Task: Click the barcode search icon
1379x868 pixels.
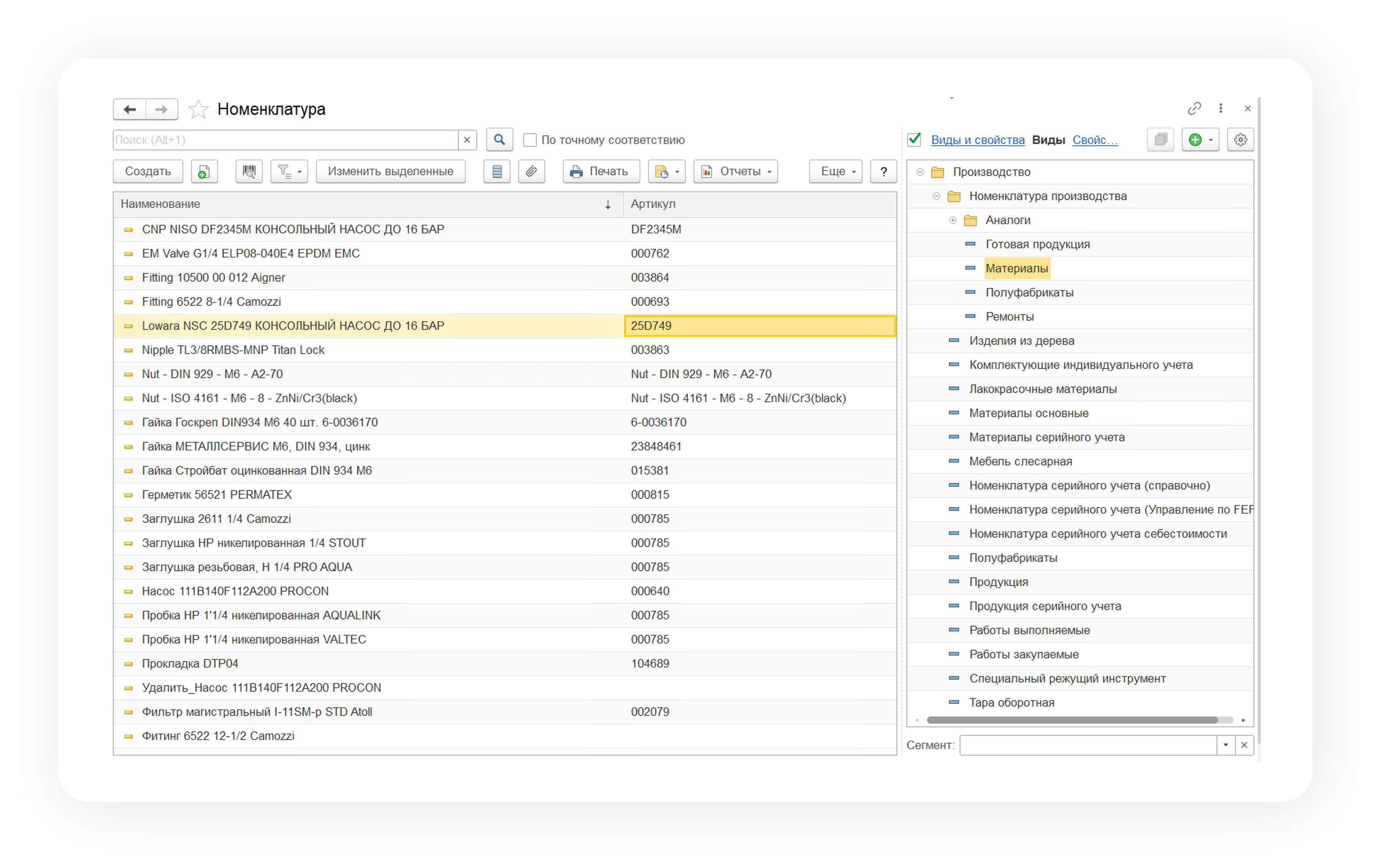Action: pyautogui.click(x=248, y=171)
